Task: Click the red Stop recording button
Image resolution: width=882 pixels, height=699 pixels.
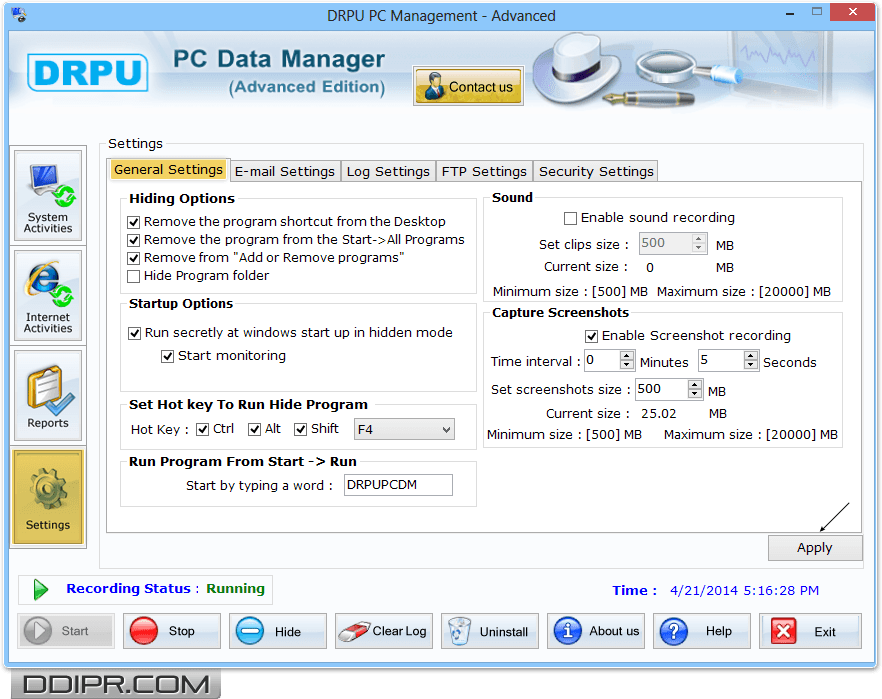Action: [x=172, y=631]
